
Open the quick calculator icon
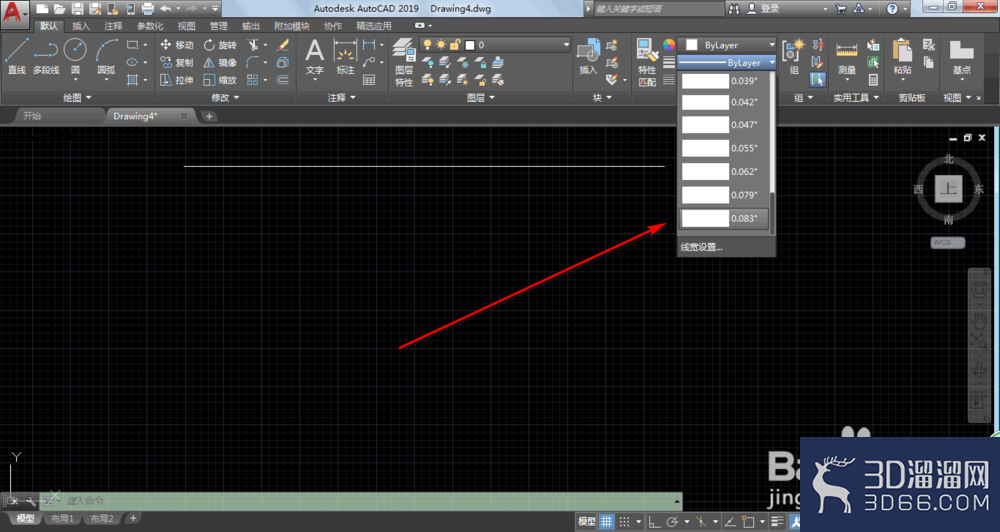873,80
